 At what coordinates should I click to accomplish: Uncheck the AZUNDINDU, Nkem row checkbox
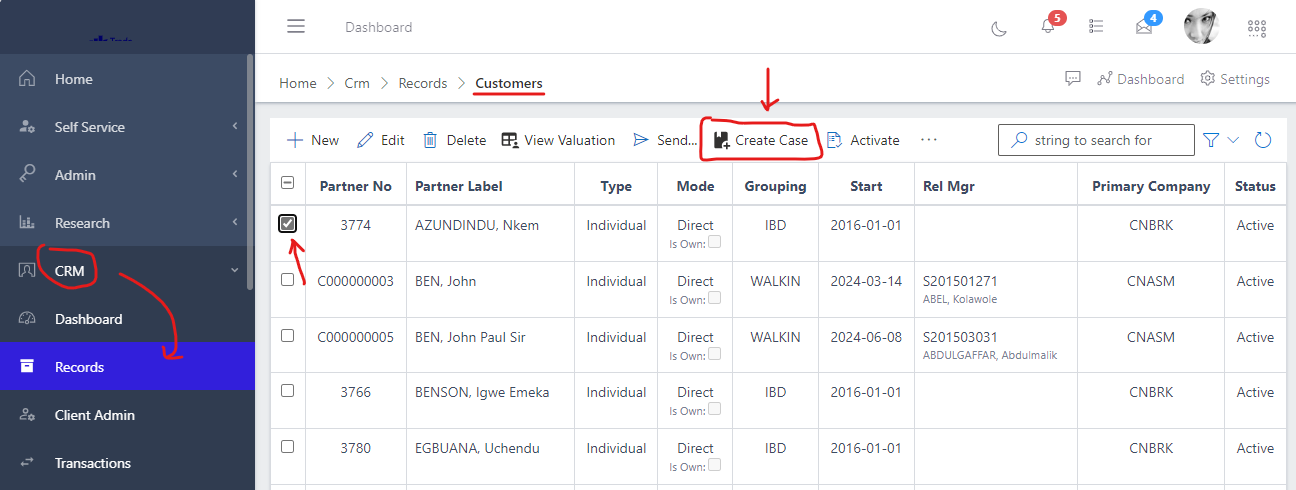pyautogui.click(x=288, y=224)
